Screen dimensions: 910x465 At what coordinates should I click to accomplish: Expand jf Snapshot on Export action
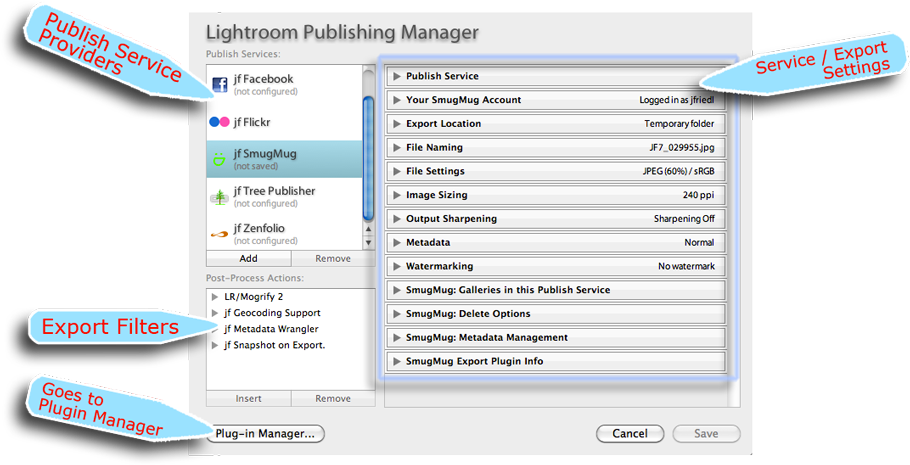click(x=215, y=345)
